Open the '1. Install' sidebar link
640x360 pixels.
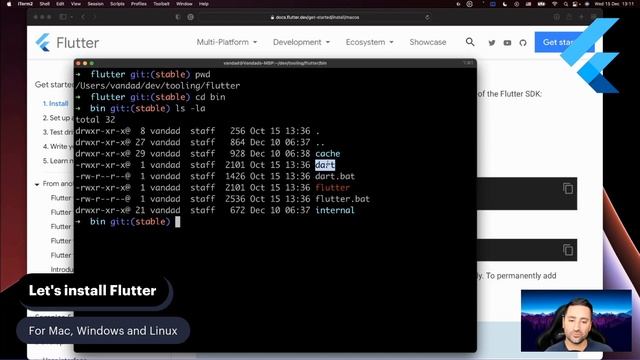(56, 104)
